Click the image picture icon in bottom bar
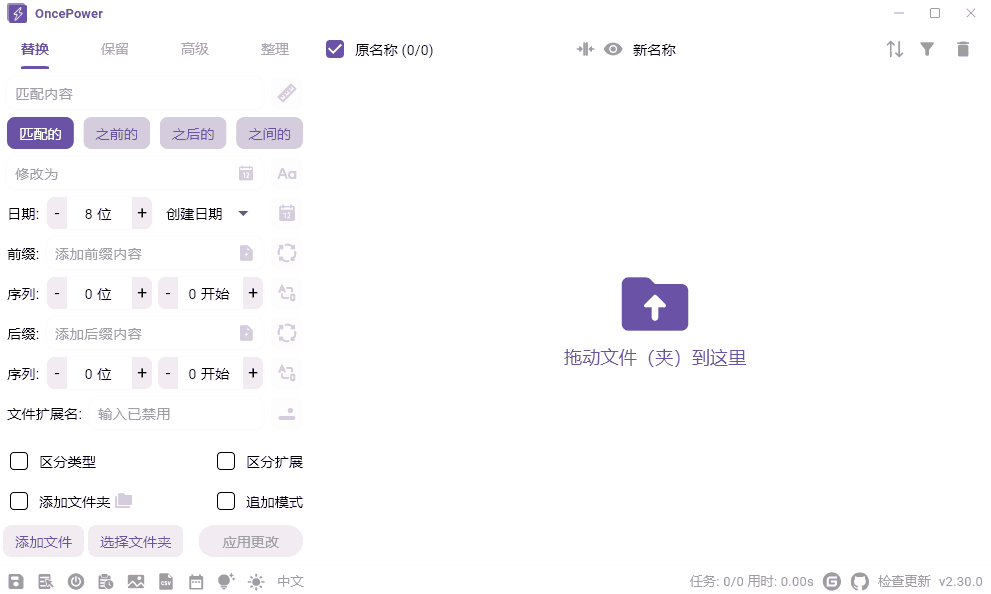This screenshot has width=991, height=594. [136, 581]
